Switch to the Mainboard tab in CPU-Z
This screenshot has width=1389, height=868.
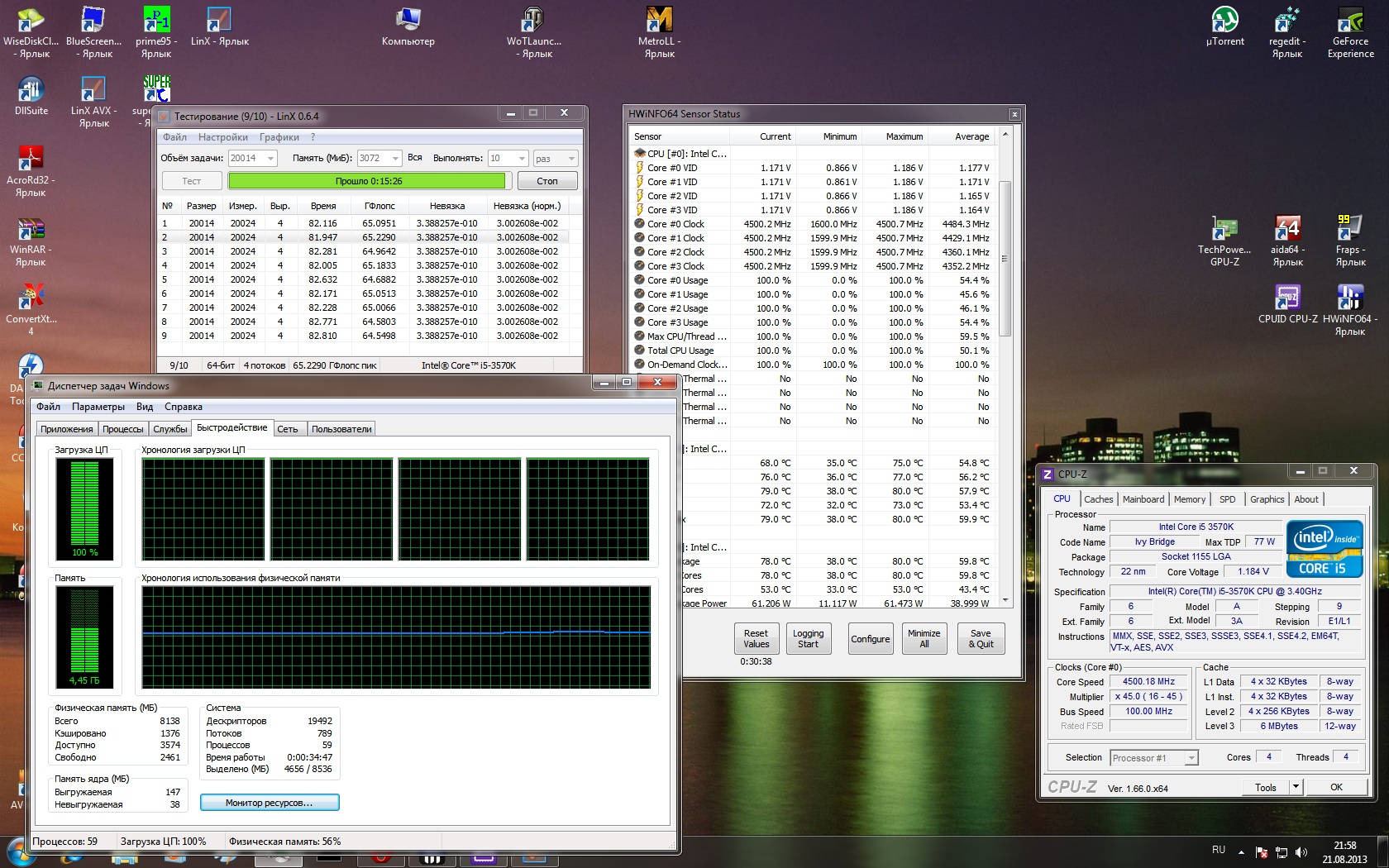1143,499
